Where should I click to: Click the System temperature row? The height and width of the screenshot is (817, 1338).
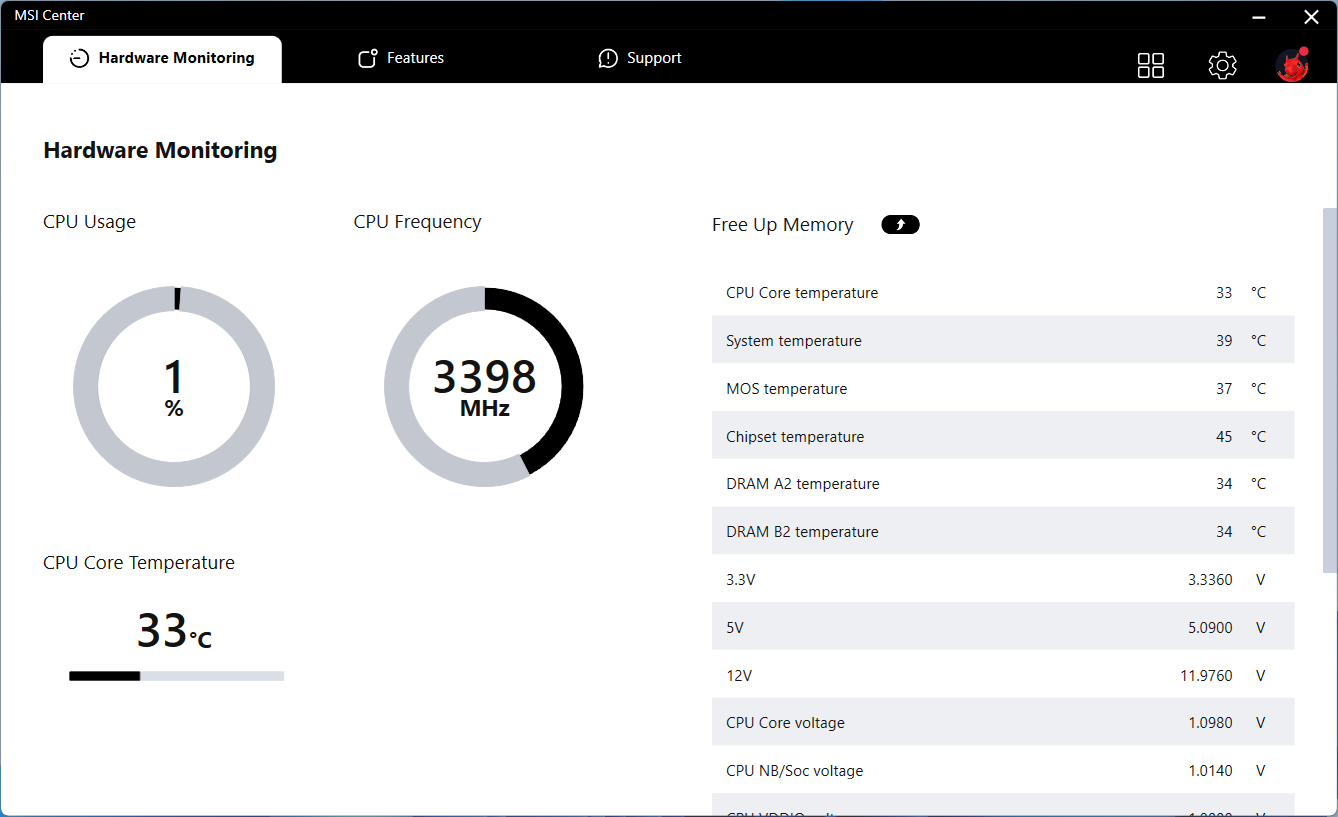1002,341
